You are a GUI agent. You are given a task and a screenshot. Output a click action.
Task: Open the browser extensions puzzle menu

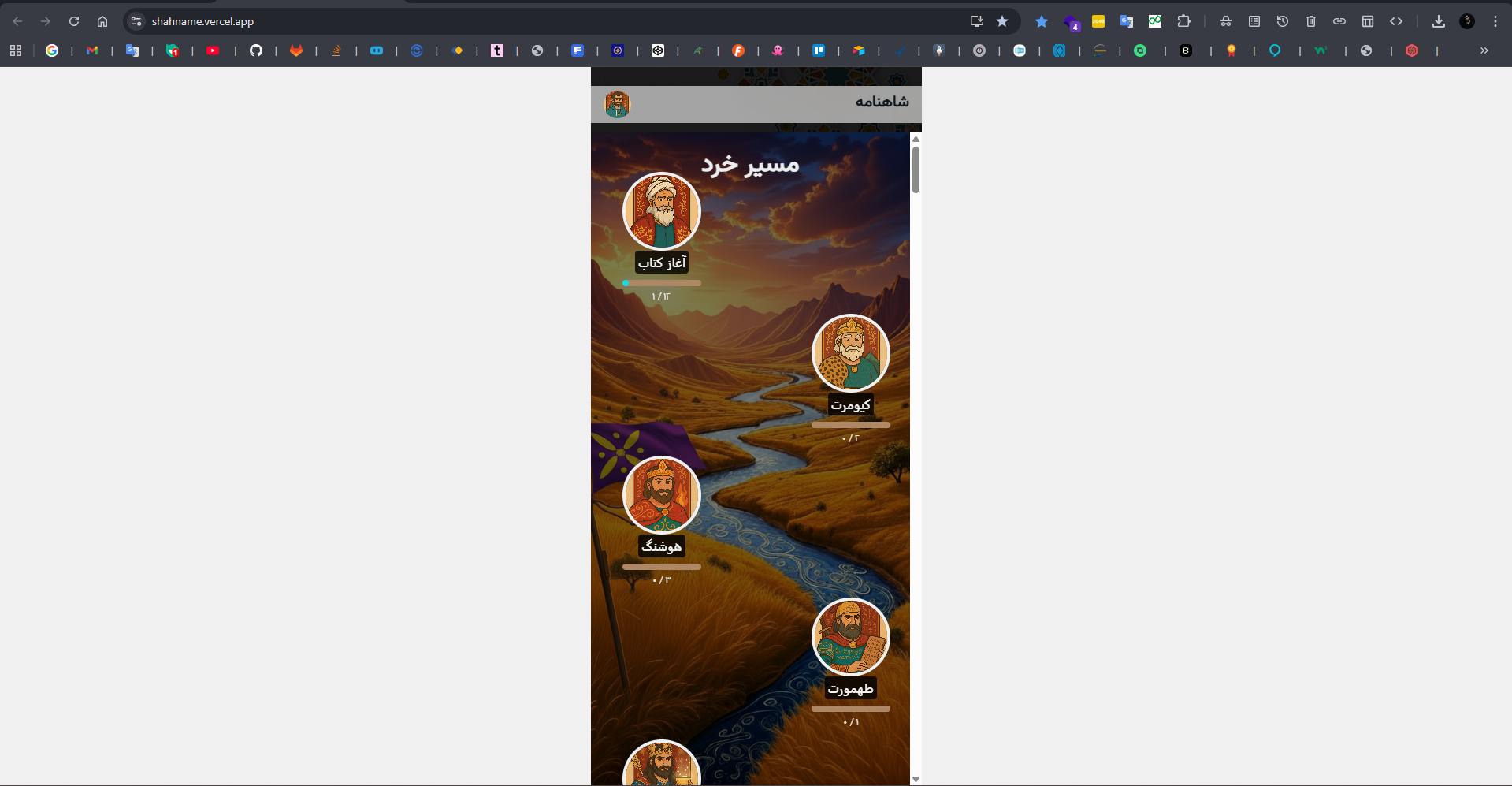[x=1183, y=21]
